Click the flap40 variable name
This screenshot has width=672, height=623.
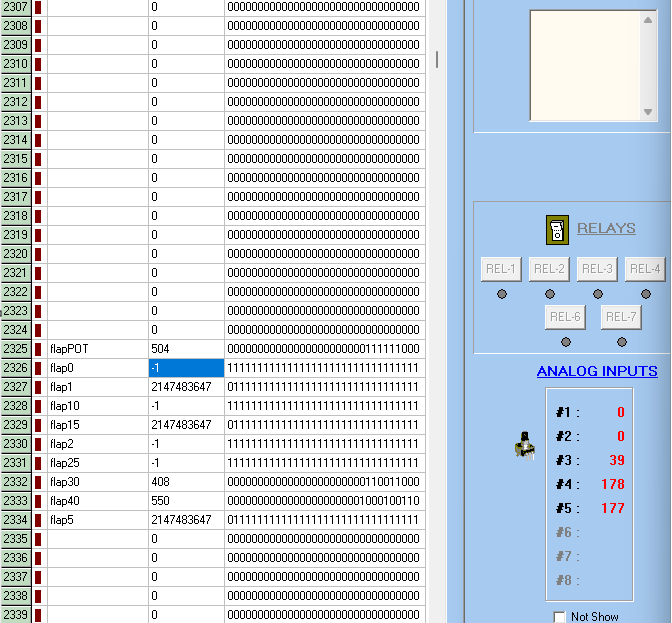click(x=65, y=501)
